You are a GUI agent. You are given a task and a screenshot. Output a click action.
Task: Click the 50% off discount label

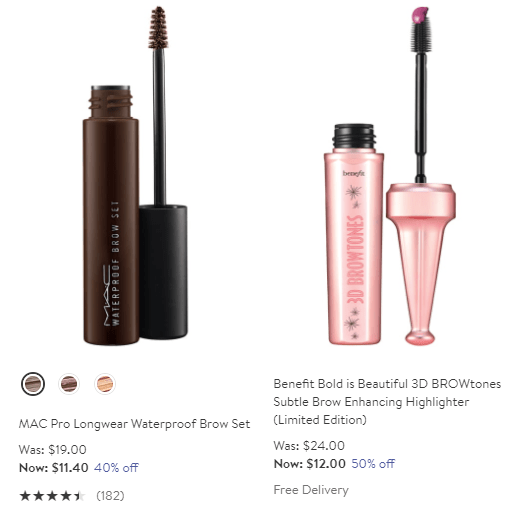tap(373, 464)
